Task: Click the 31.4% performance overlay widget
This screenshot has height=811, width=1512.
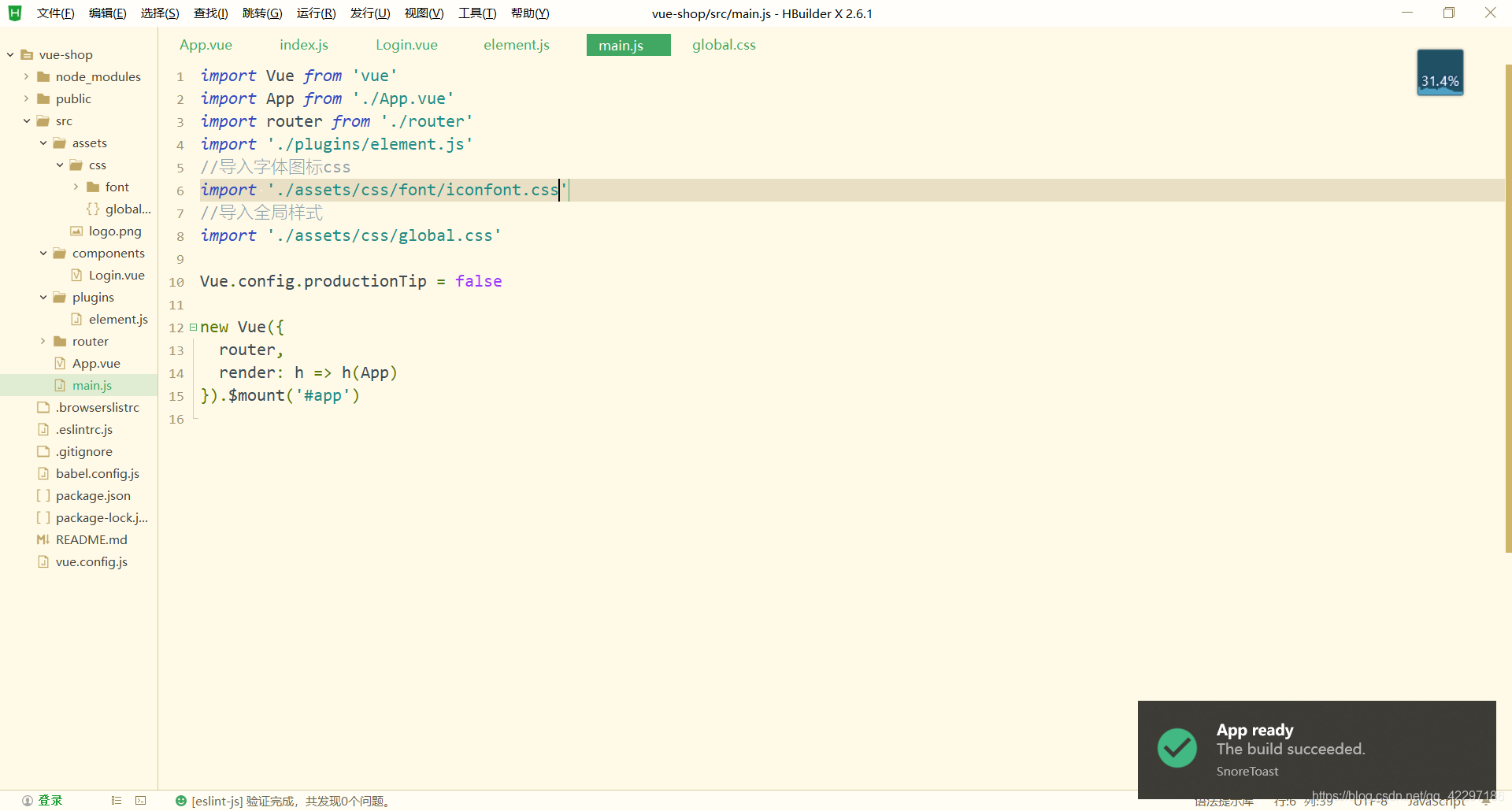Action: click(x=1440, y=72)
